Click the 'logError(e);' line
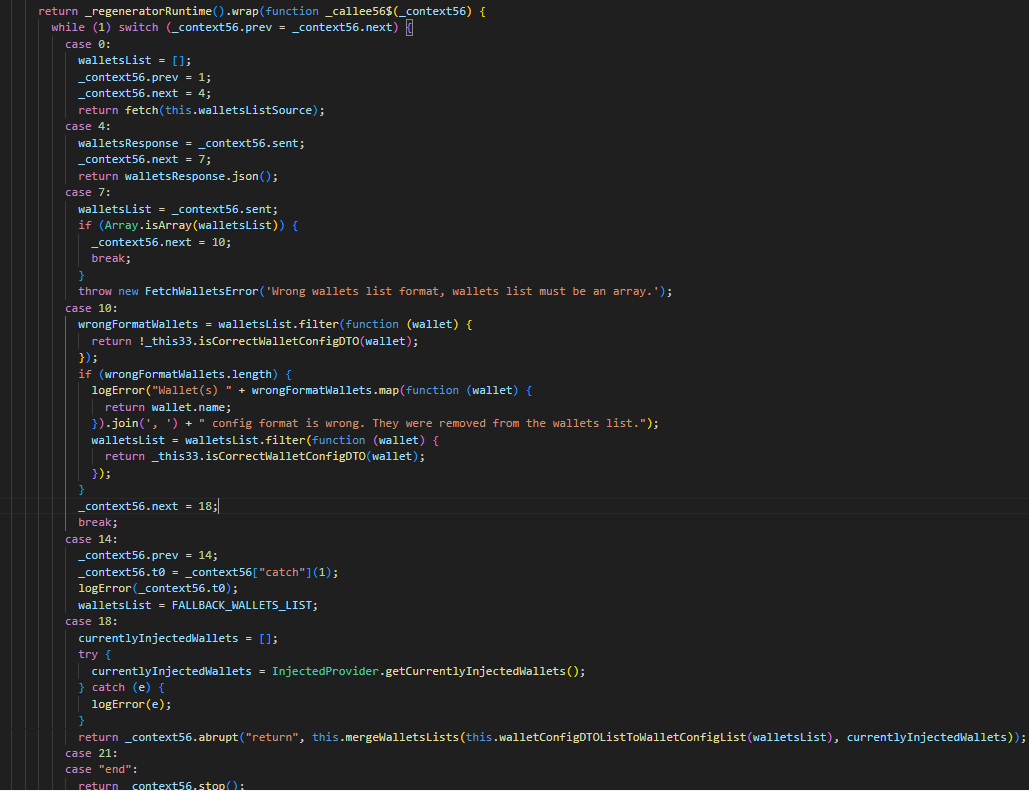1029x791 pixels. point(131,704)
